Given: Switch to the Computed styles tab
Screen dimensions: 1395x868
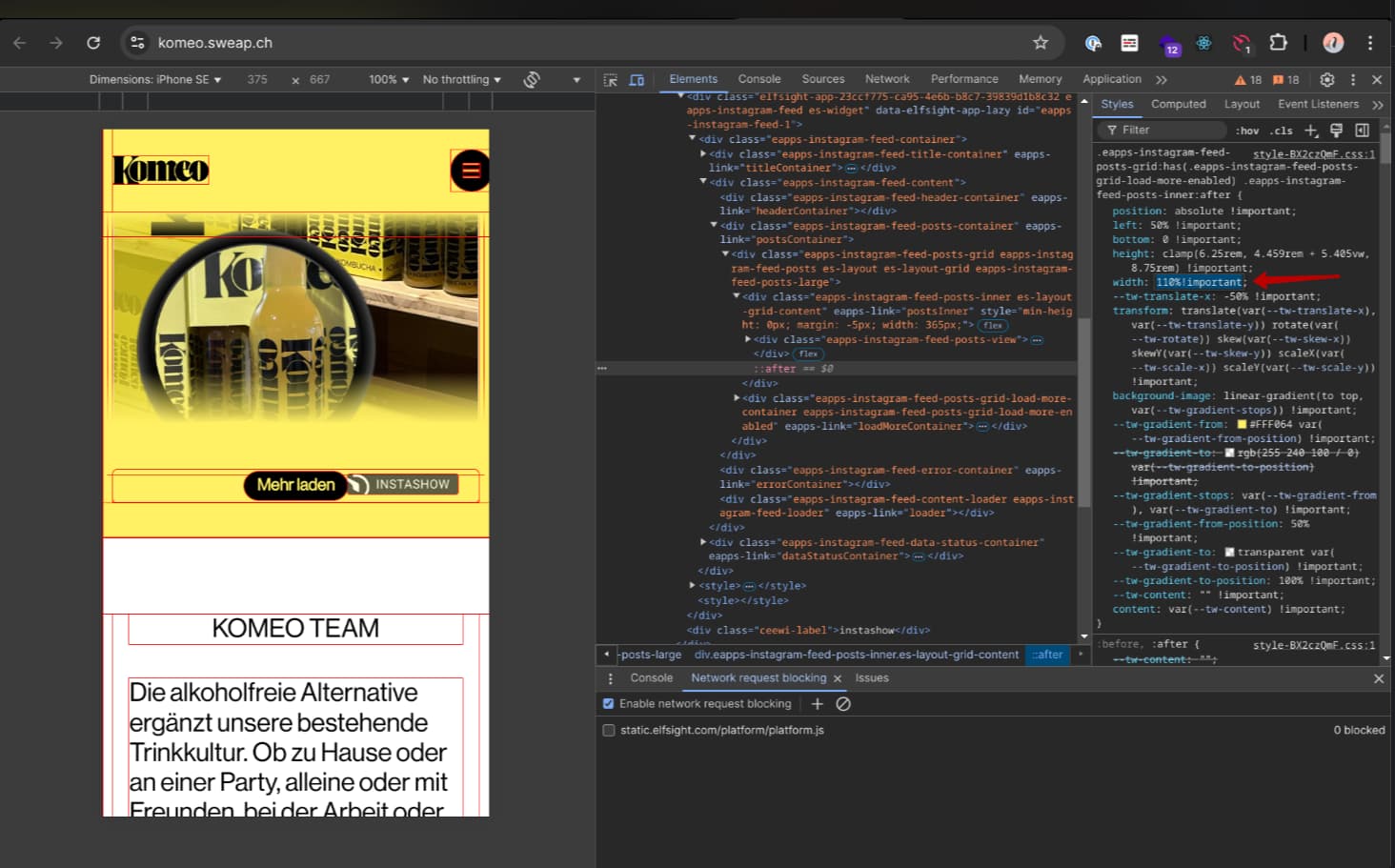Looking at the screenshot, I should point(1178,104).
